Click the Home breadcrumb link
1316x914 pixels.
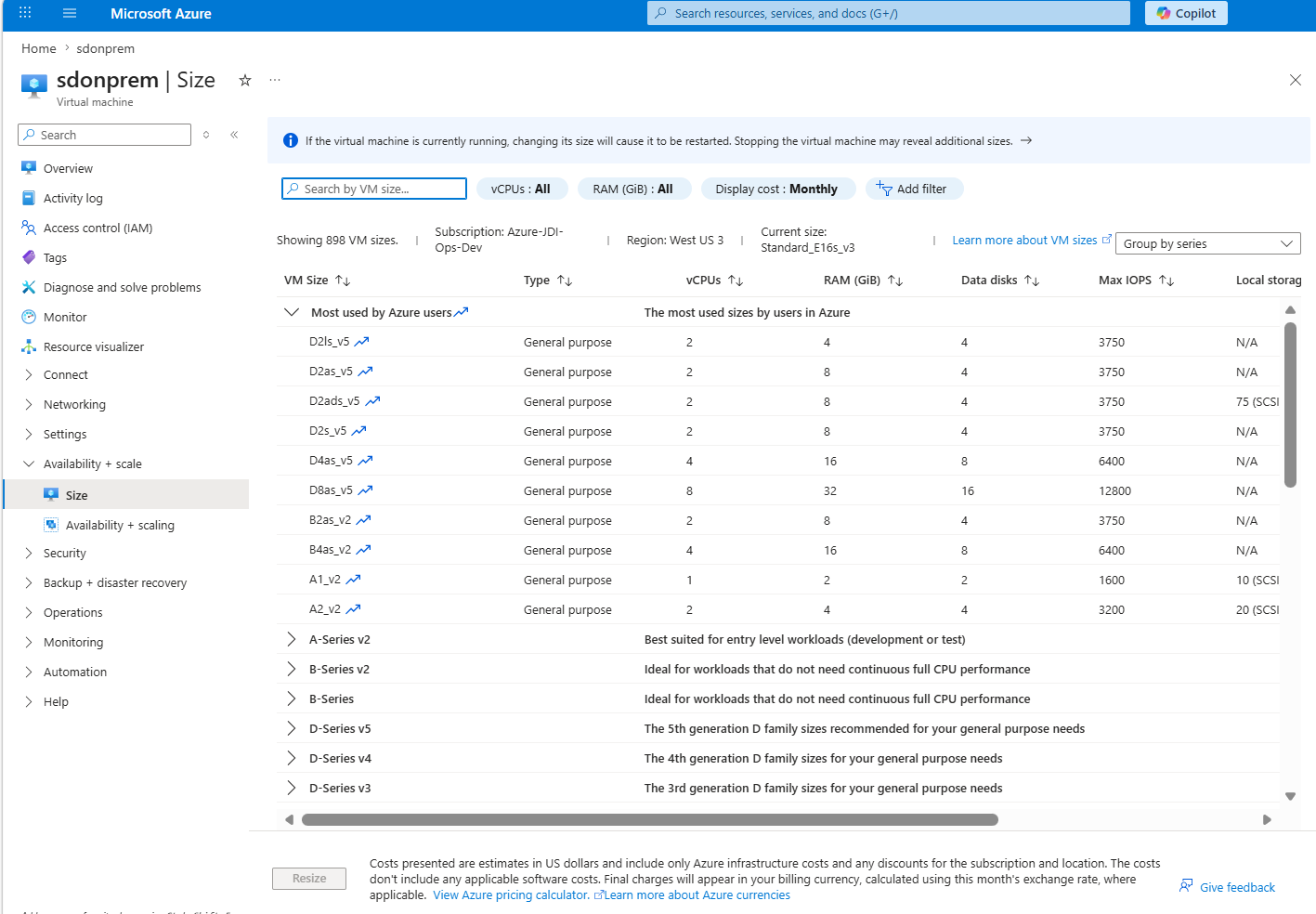(x=39, y=48)
